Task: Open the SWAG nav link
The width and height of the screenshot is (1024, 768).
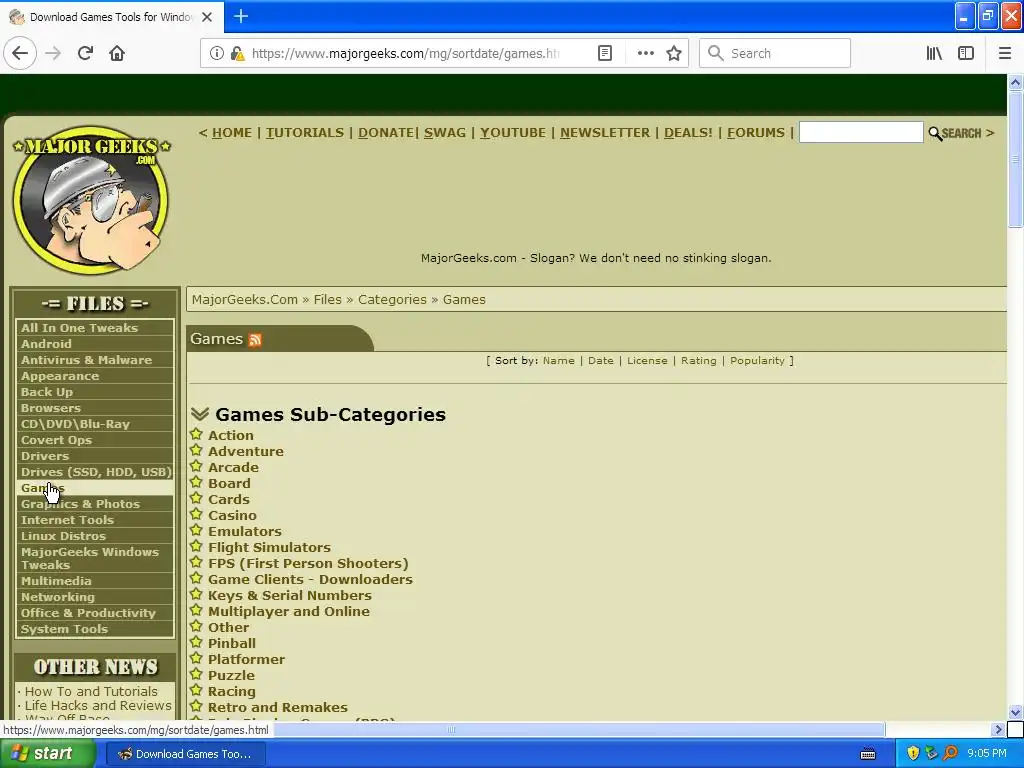Action: pos(445,133)
